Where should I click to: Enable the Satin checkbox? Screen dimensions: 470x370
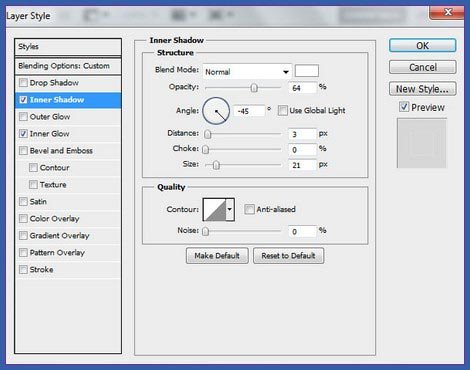(23, 201)
